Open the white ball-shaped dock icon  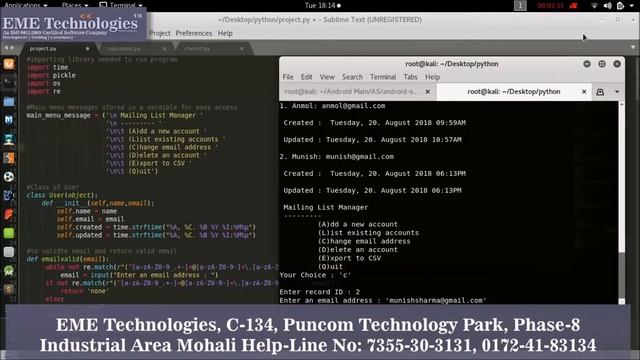9,177
